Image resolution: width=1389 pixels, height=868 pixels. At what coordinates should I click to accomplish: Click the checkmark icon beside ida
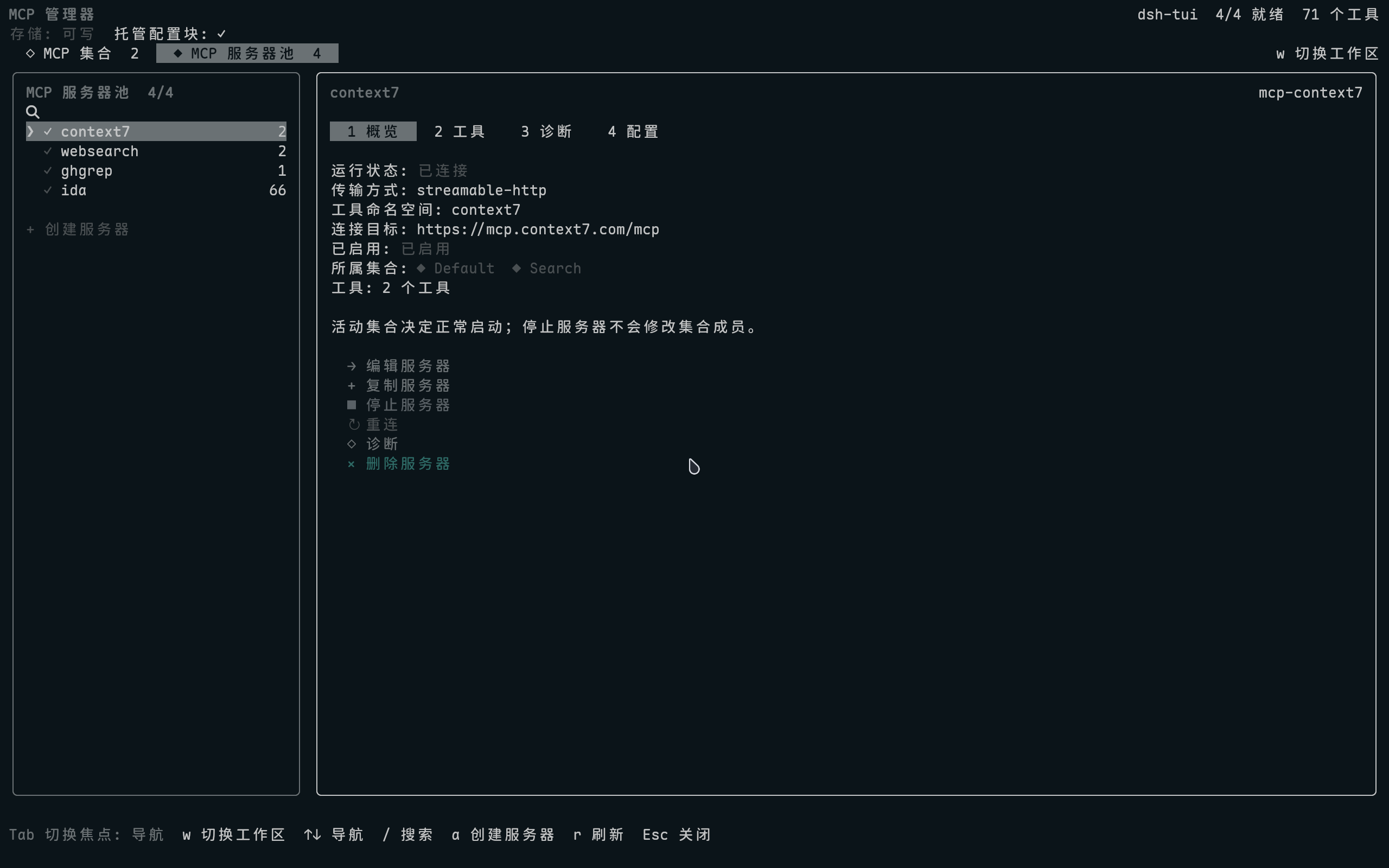48,190
